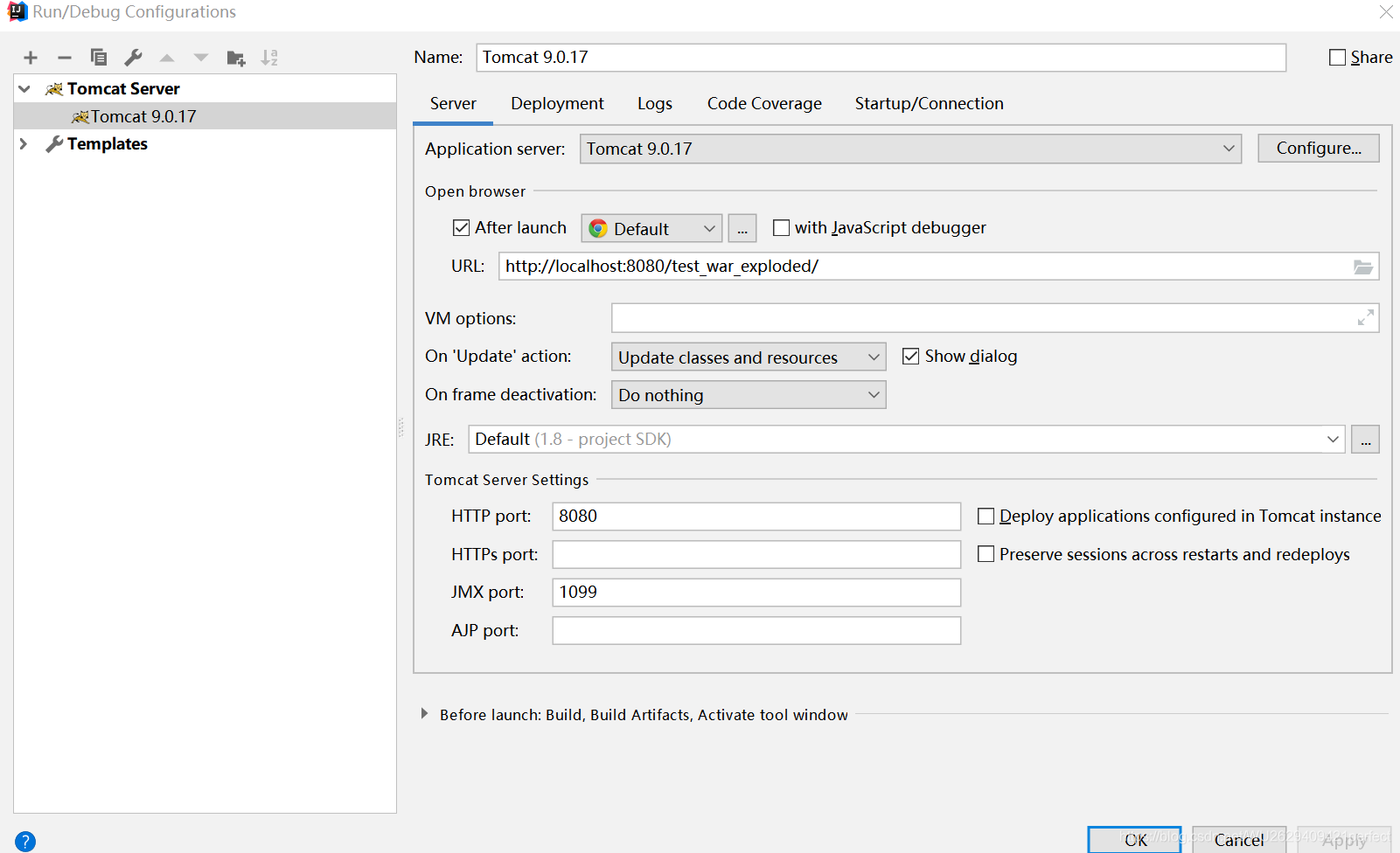
Task: Expand the Templates tree node
Action: pyautogui.click(x=24, y=144)
